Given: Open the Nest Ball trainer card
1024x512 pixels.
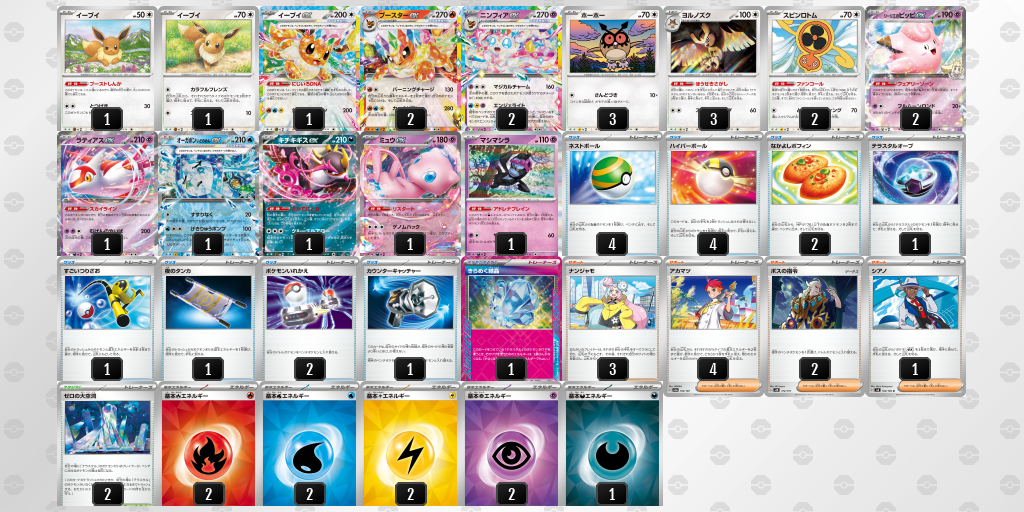Looking at the screenshot, I should pyautogui.click(x=613, y=194).
